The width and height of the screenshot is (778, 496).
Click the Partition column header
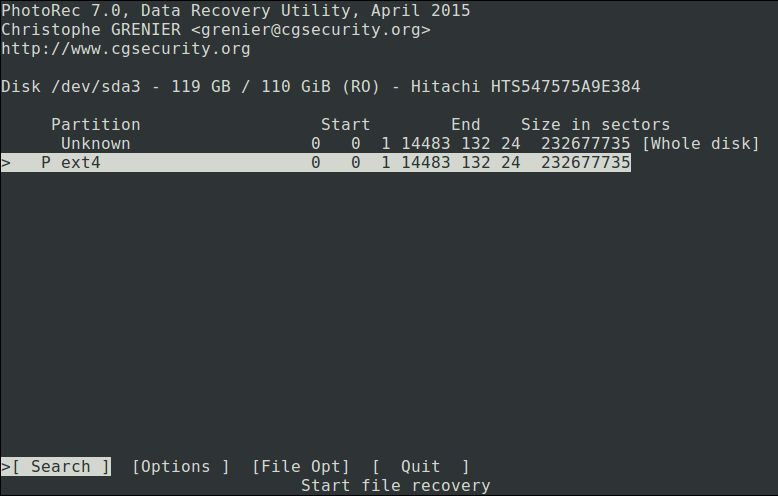(x=95, y=125)
